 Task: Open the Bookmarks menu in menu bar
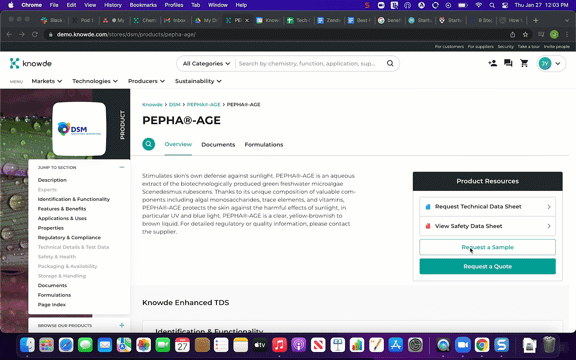pos(143,5)
